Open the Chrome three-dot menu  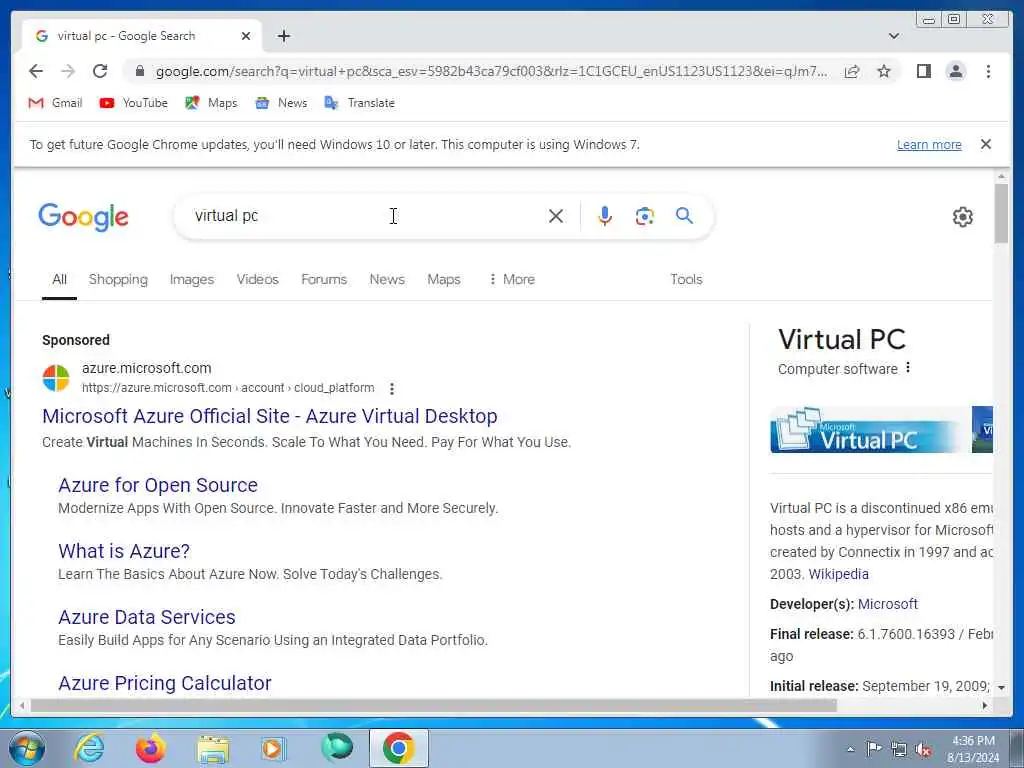click(988, 71)
